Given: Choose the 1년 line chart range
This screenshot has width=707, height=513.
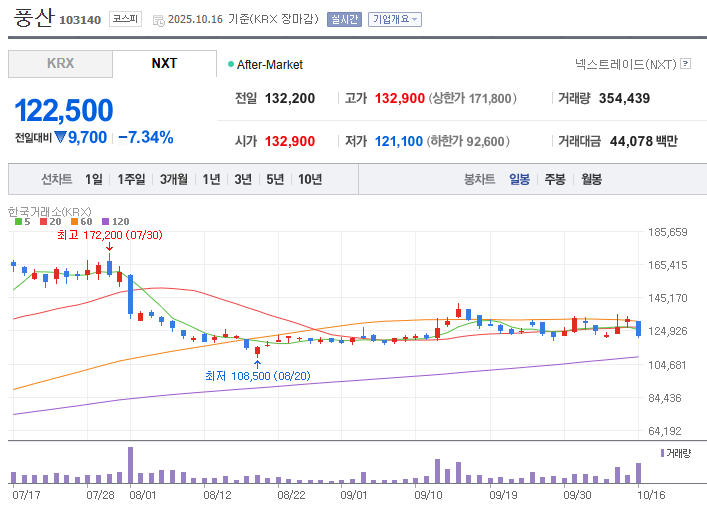Looking at the screenshot, I should (211, 179).
